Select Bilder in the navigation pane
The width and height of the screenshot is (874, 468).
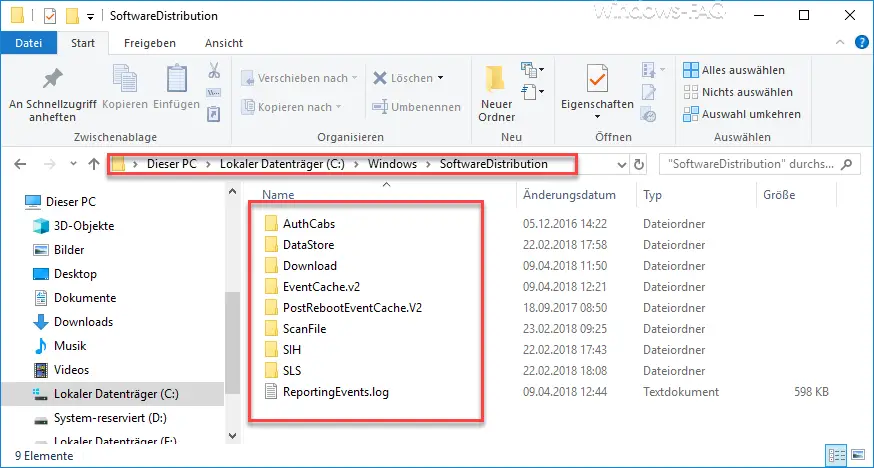[69, 250]
